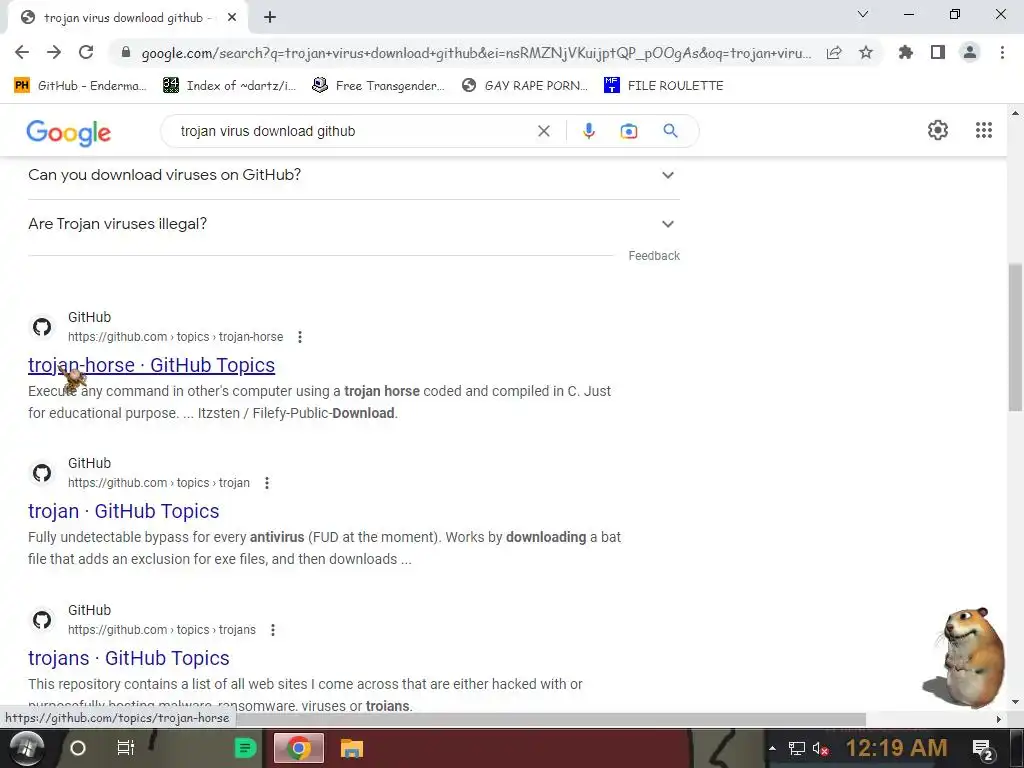Open the Windows Start button
The height and width of the screenshot is (768, 1024).
(26, 748)
